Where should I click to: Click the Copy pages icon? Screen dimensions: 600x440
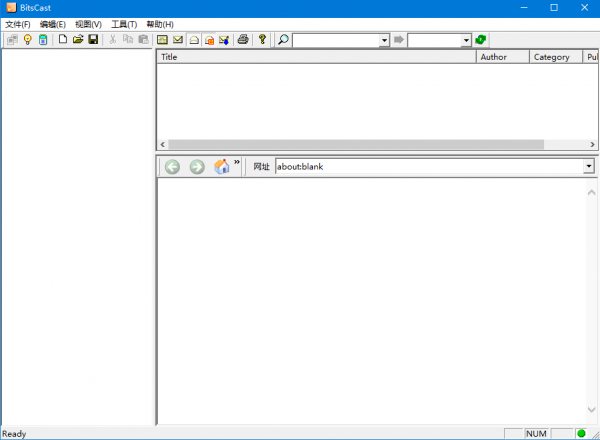[128, 39]
